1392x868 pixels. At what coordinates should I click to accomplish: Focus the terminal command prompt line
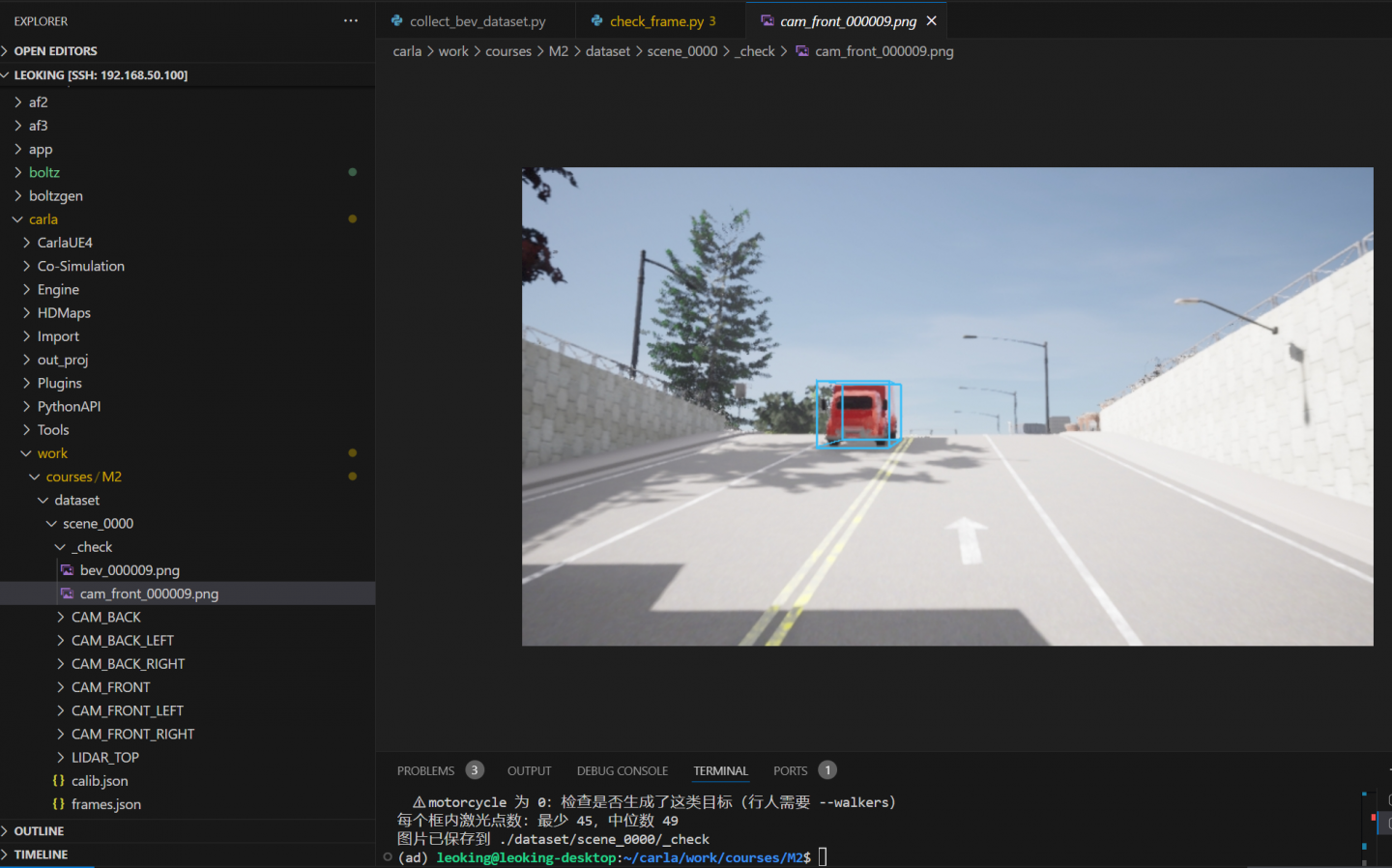tap(612, 857)
